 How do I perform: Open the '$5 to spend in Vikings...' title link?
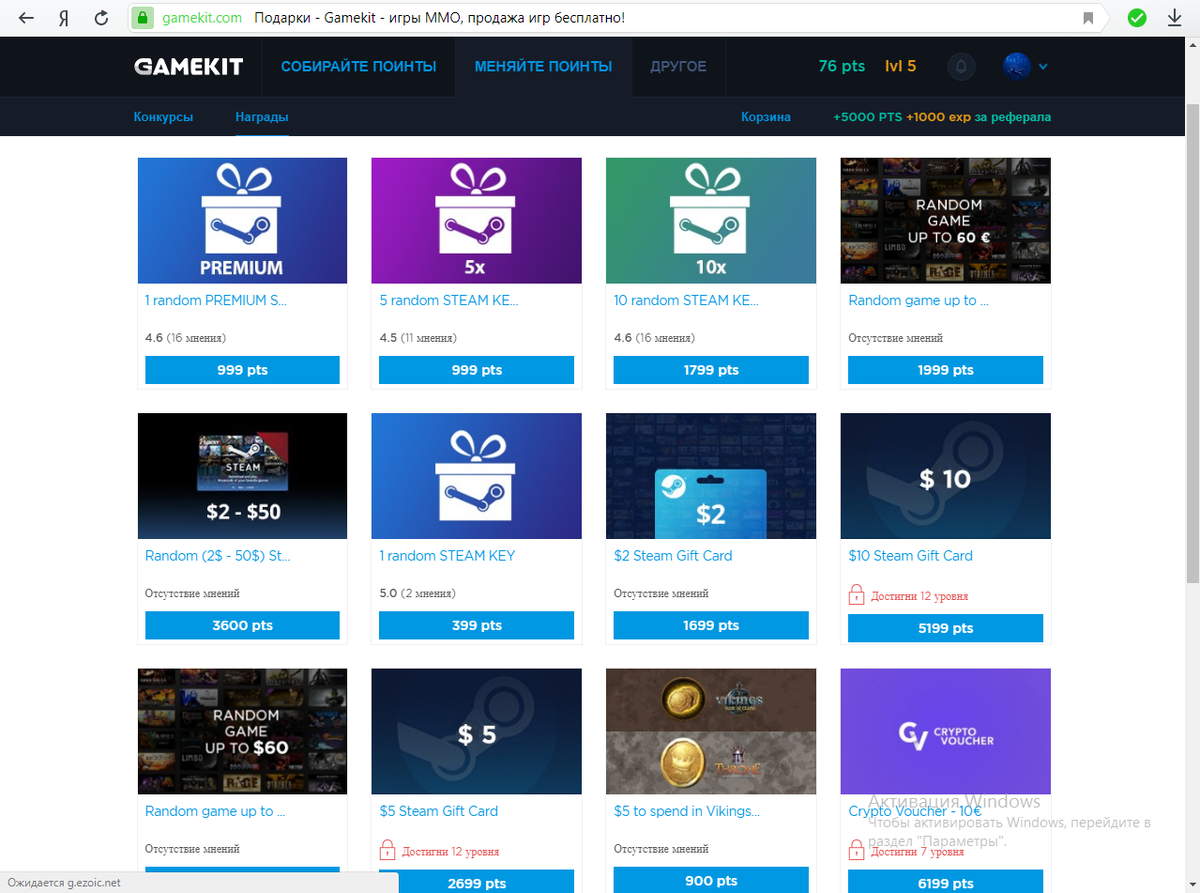[x=687, y=811]
